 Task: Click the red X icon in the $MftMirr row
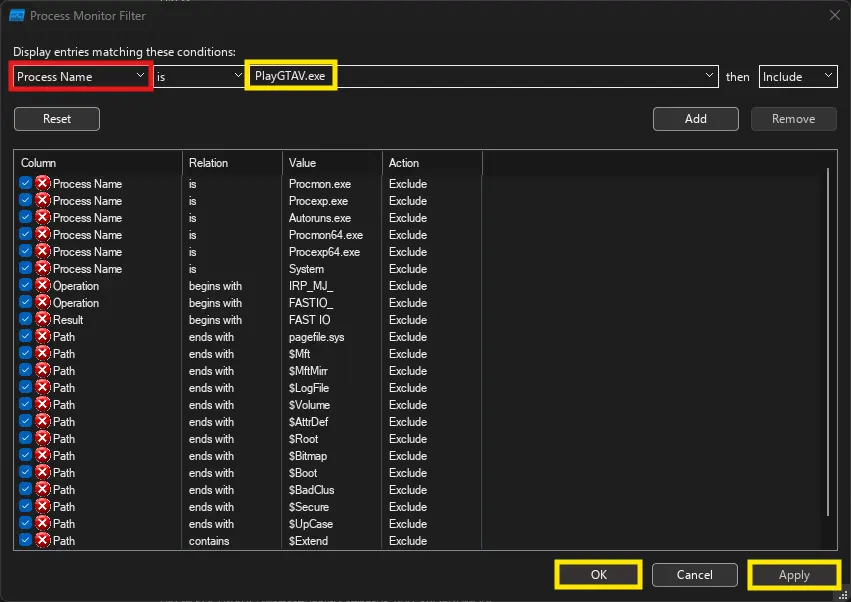43,370
